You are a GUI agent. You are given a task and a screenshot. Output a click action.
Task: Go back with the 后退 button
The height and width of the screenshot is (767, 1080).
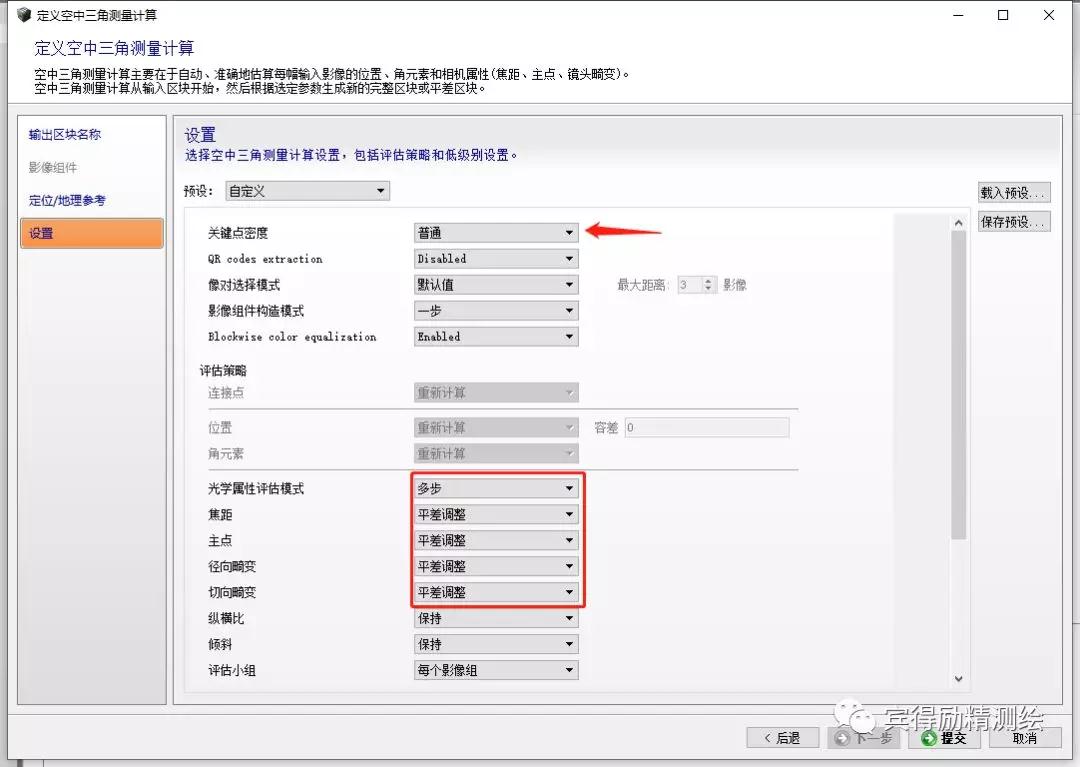click(782, 738)
